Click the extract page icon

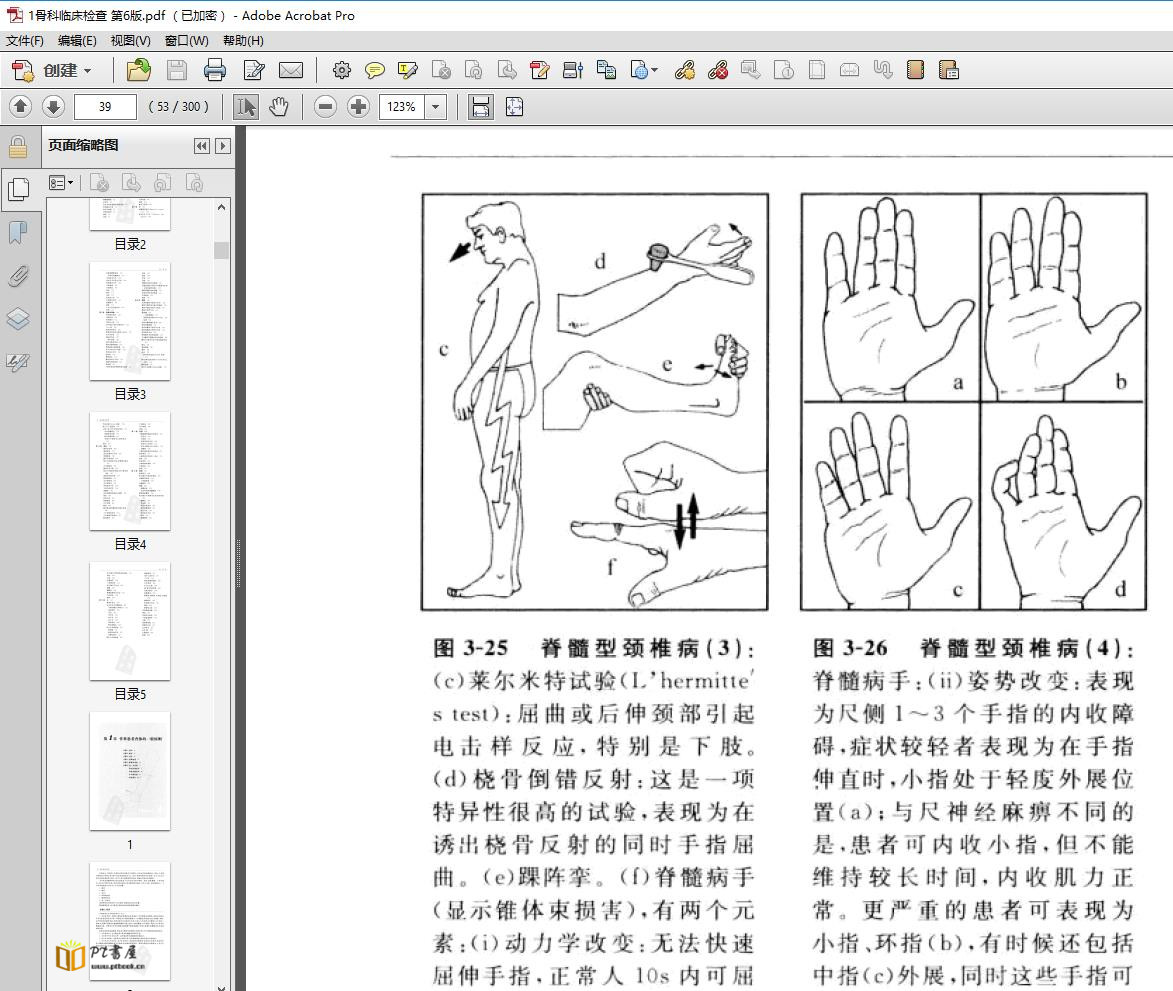pyautogui.click(x=507, y=70)
